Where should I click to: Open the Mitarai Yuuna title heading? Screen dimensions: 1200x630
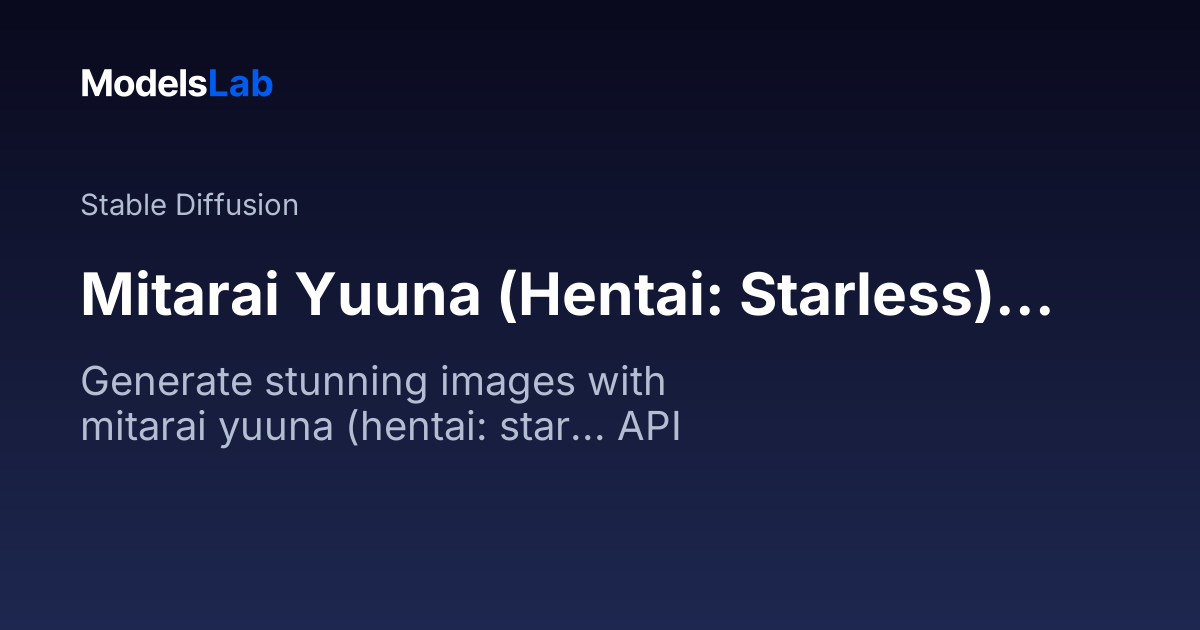(566, 292)
